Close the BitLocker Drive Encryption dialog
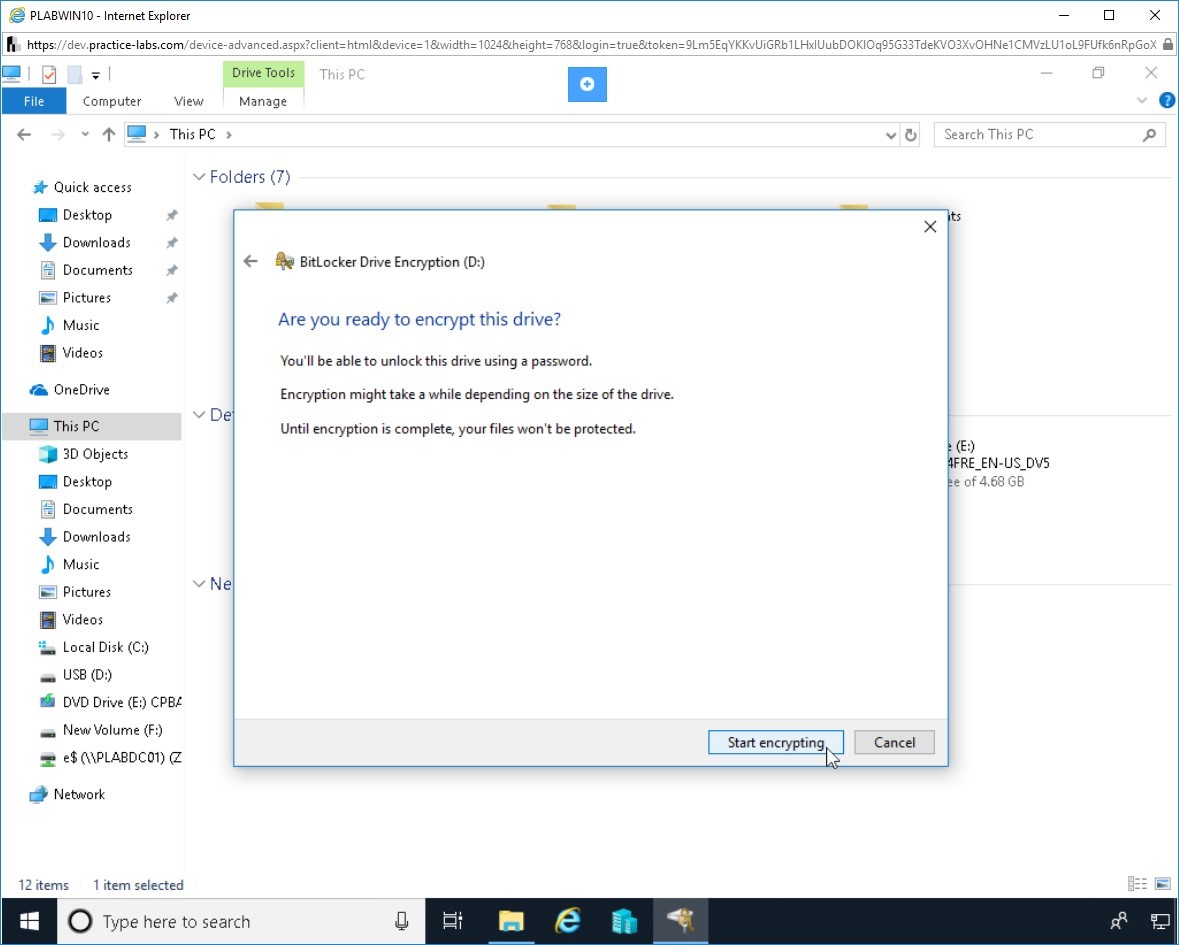 tap(930, 226)
